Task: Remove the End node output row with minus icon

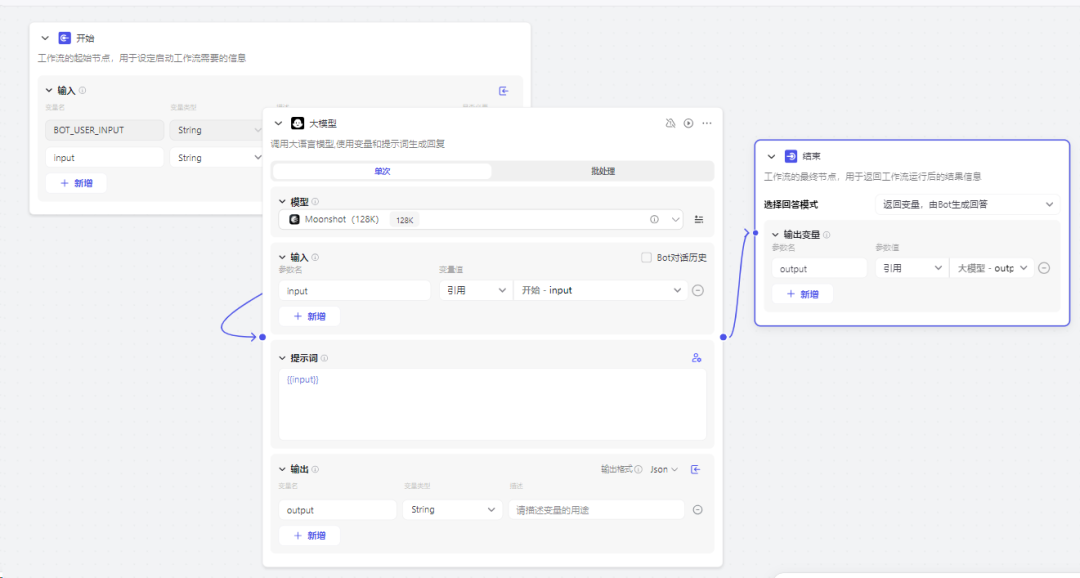Action: 1044,268
